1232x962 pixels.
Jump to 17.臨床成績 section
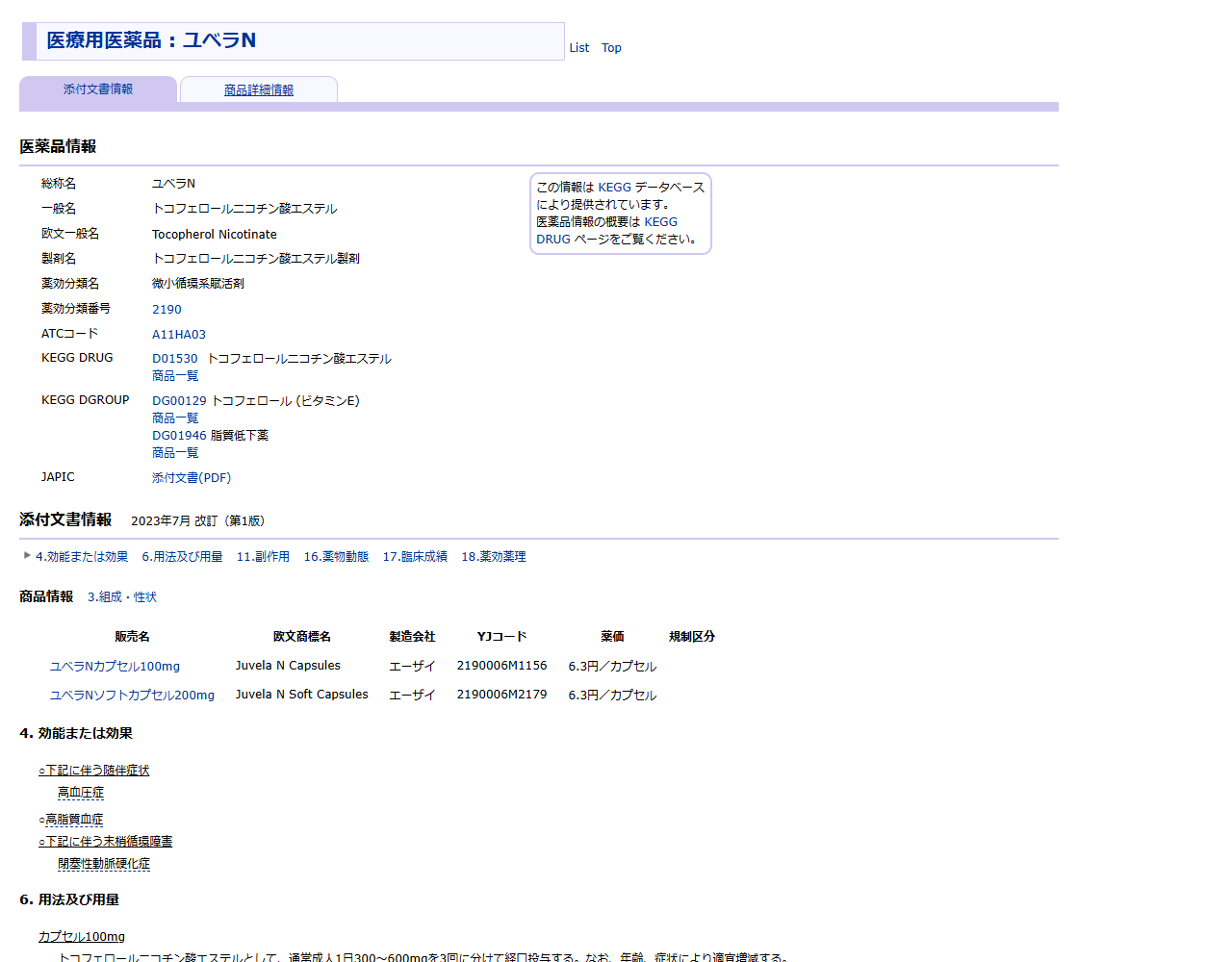coord(415,557)
